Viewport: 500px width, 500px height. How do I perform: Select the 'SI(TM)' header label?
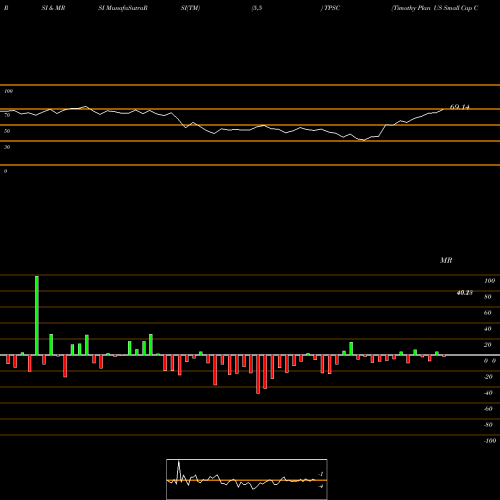click(190, 8)
